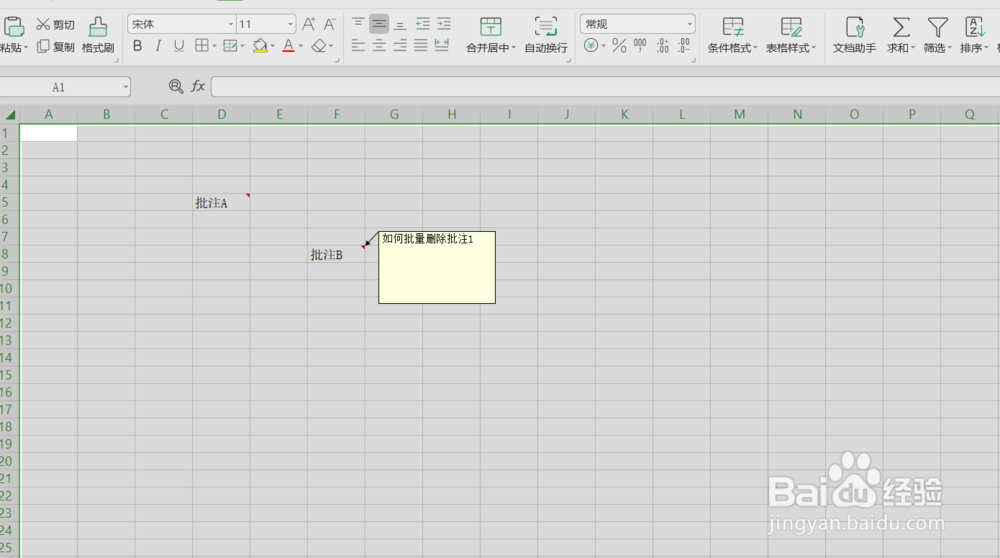Open fill color dropdown arrow
The width and height of the screenshot is (1000, 558).
click(x=273, y=46)
